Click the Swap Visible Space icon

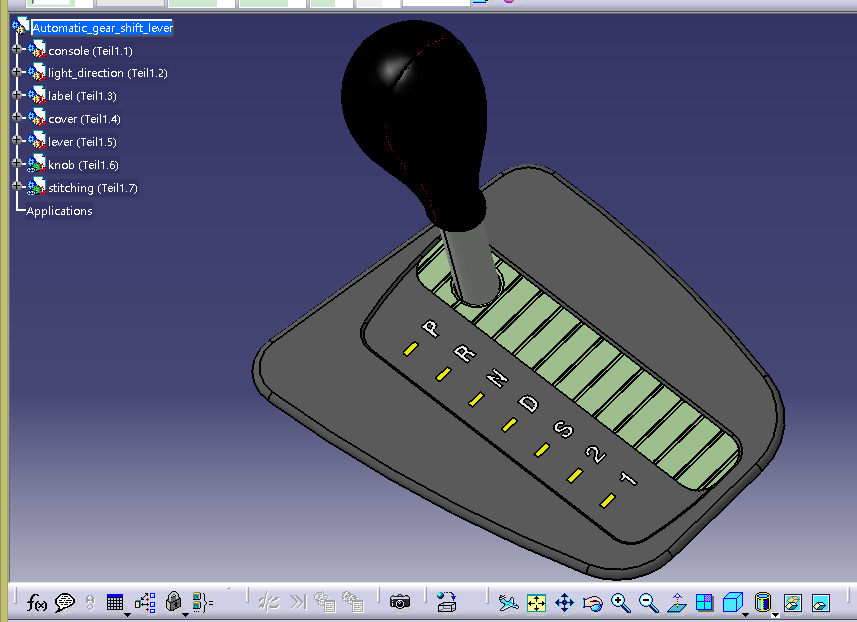click(820, 603)
